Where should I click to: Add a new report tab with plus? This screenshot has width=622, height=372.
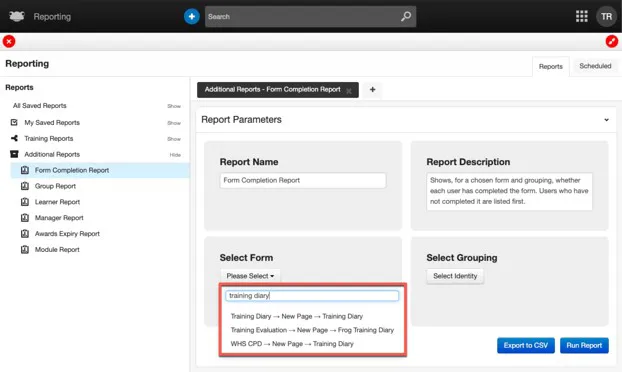click(372, 90)
